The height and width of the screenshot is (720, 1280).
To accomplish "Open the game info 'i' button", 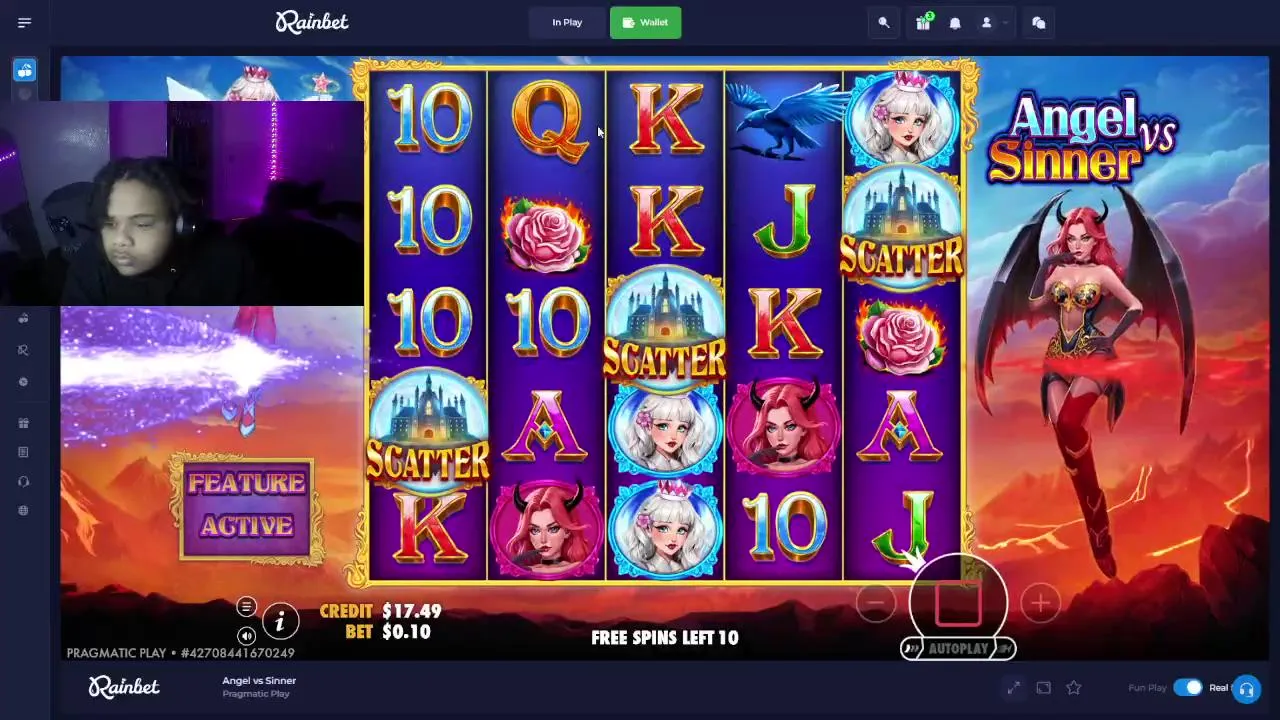I will click(280, 622).
